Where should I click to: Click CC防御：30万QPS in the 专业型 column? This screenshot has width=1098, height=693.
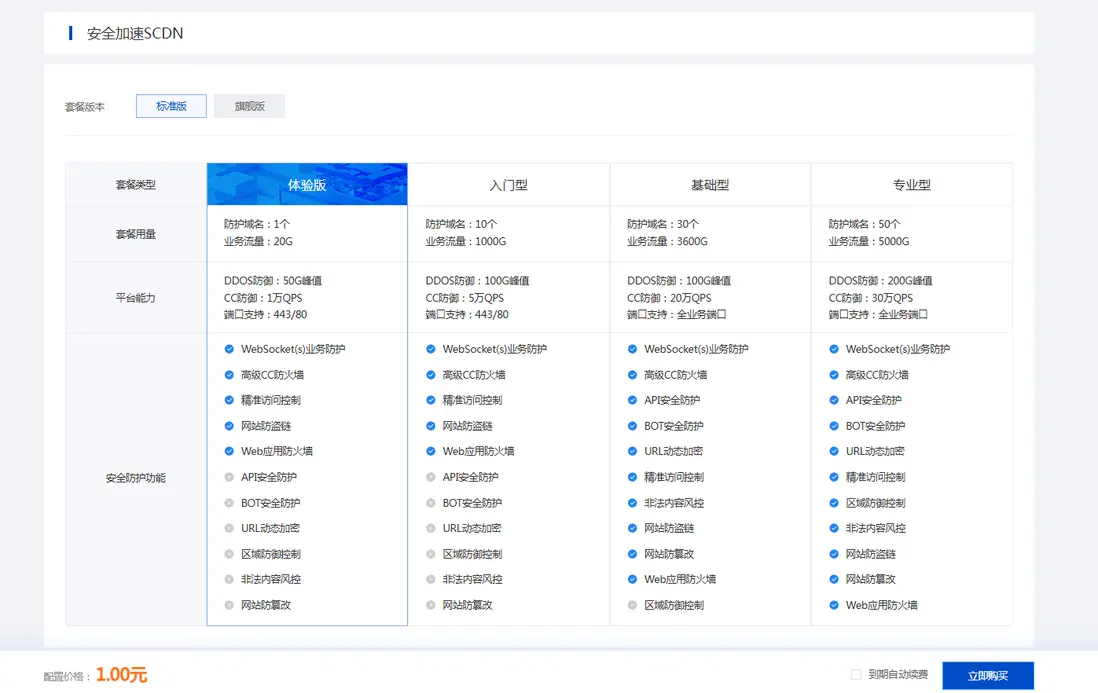pyautogui.click(x=871, y=298)
